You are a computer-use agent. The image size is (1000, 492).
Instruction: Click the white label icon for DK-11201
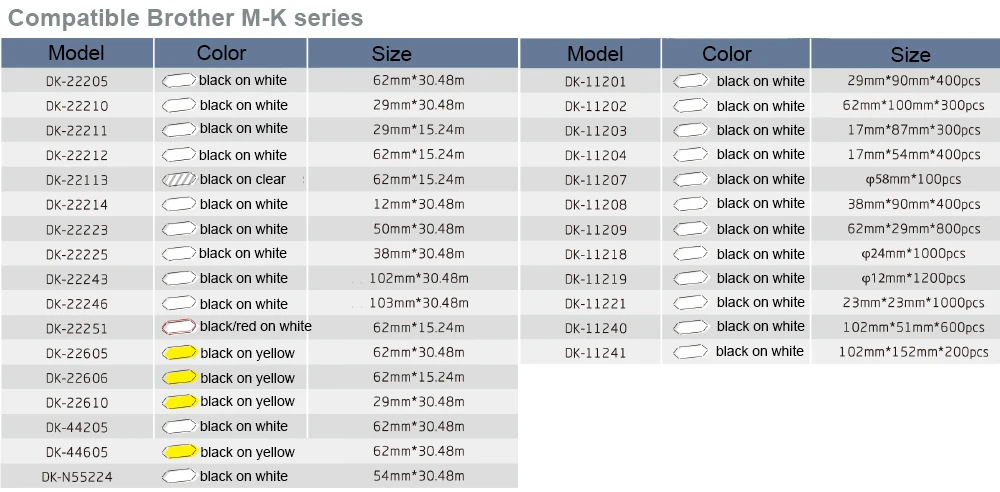click(691, 81)
